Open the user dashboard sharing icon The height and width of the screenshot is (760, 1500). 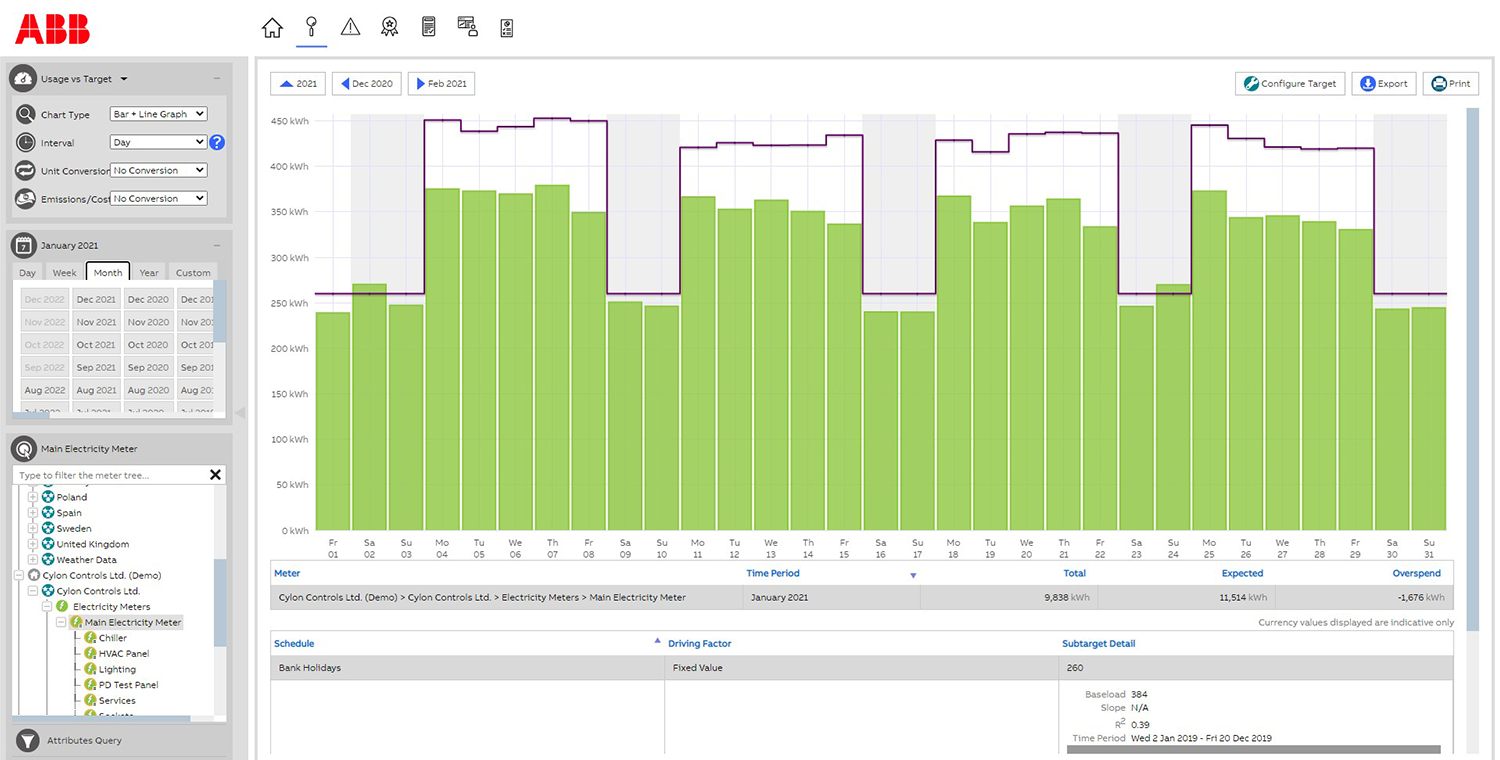coord(467,27)
